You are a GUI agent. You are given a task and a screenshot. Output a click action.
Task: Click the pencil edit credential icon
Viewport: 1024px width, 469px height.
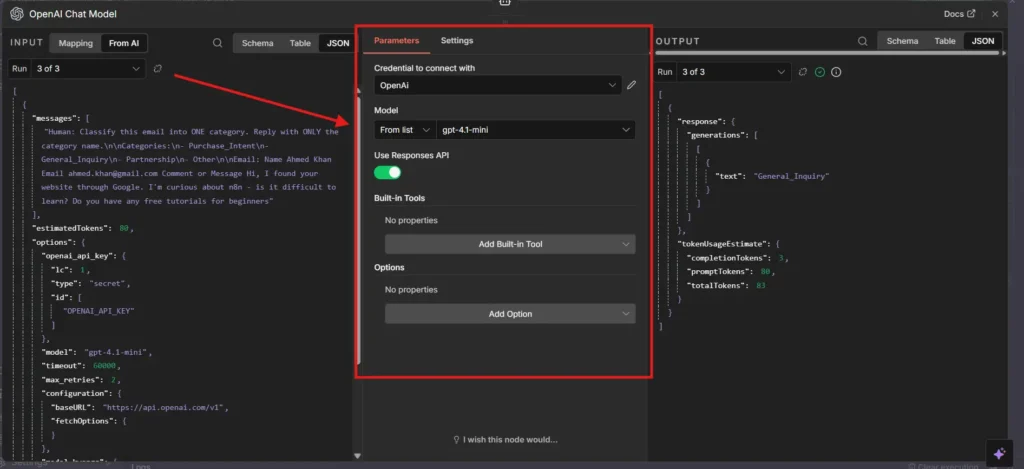pyautogui.click(x=632, y=85)
